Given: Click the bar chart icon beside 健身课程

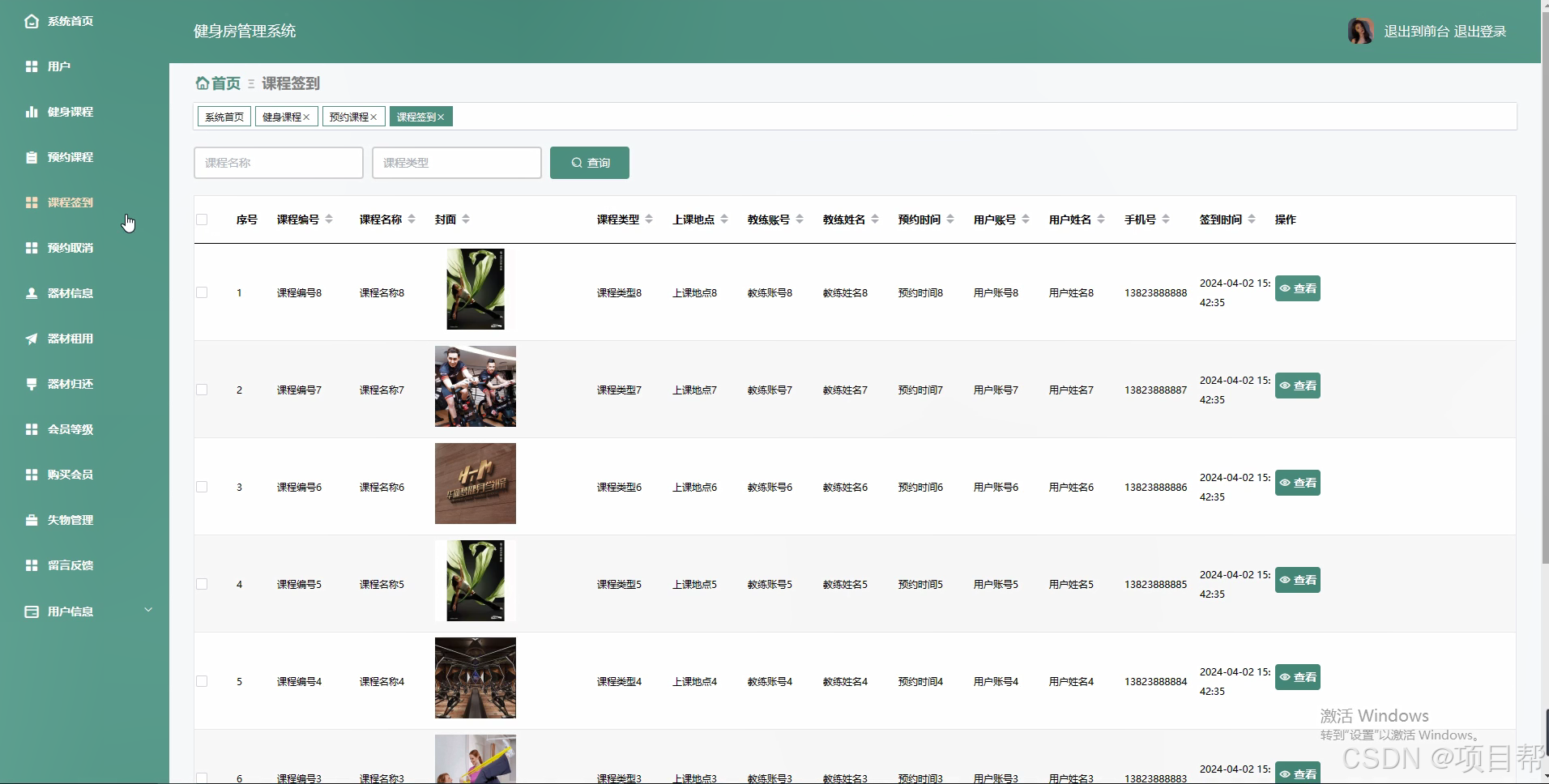Looking at the screenshot, I should point(32,112).
